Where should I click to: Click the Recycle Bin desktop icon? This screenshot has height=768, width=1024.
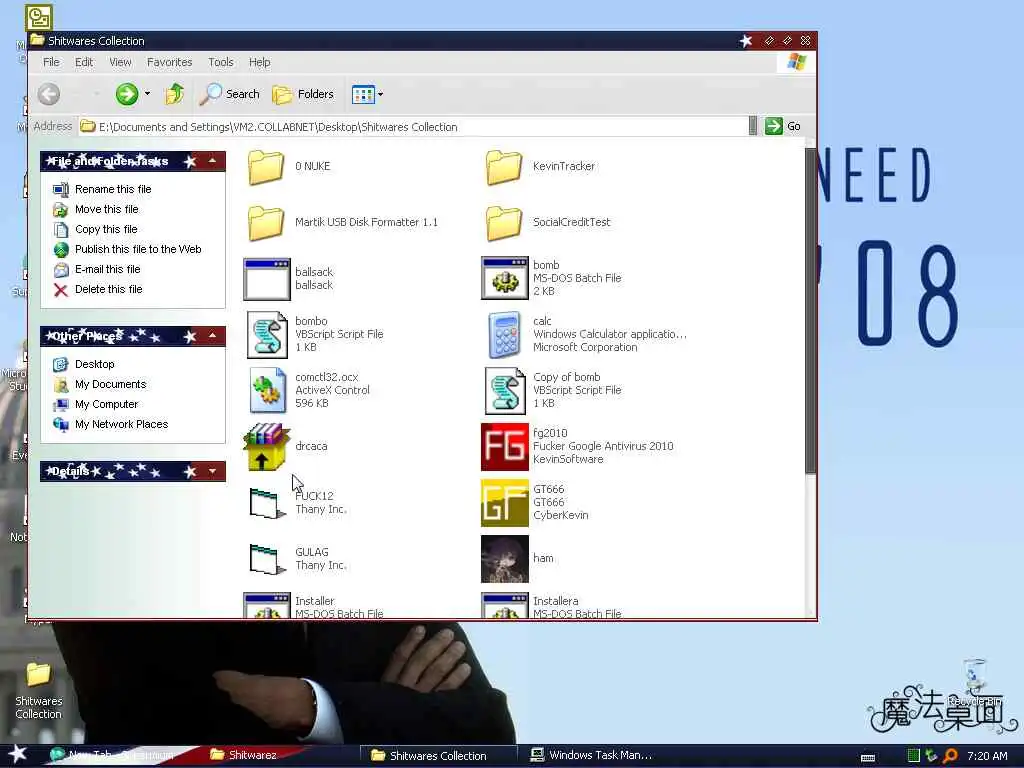coord(974,682)
